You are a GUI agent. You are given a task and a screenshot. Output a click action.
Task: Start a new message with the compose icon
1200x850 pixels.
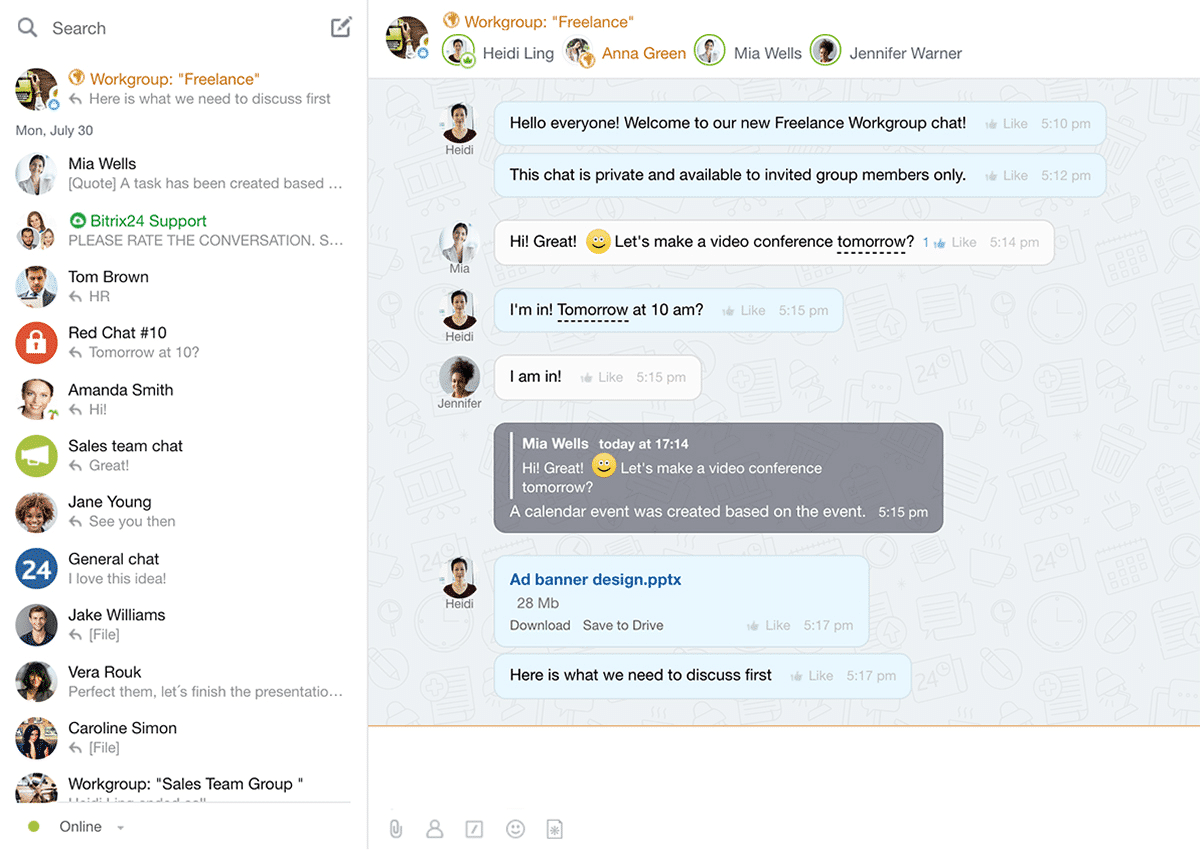pos(340,27)
